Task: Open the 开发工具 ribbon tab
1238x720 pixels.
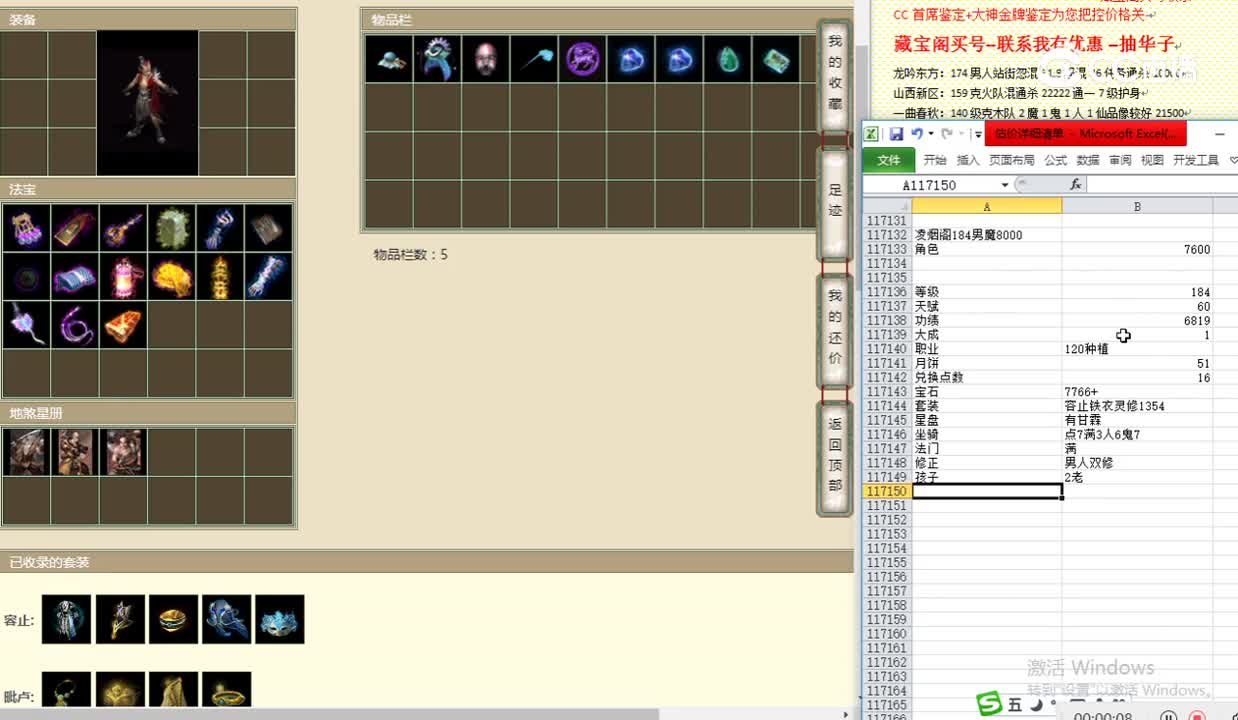Action: coord(1196,160)
